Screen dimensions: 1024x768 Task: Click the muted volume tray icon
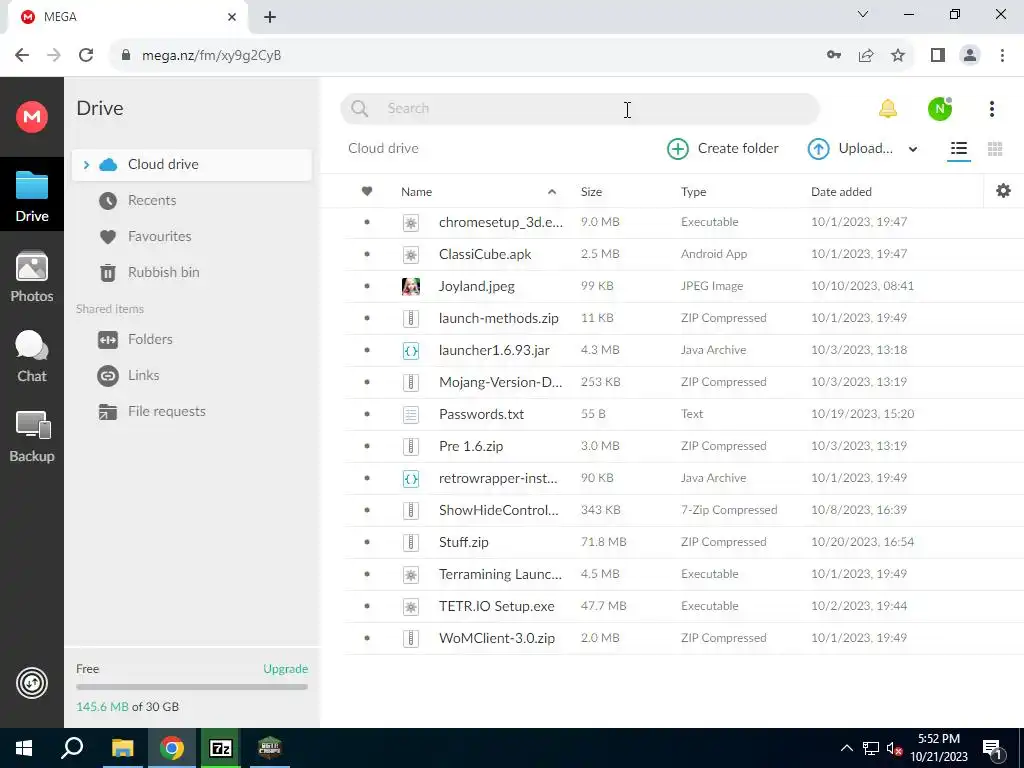(x=892, y=748)
